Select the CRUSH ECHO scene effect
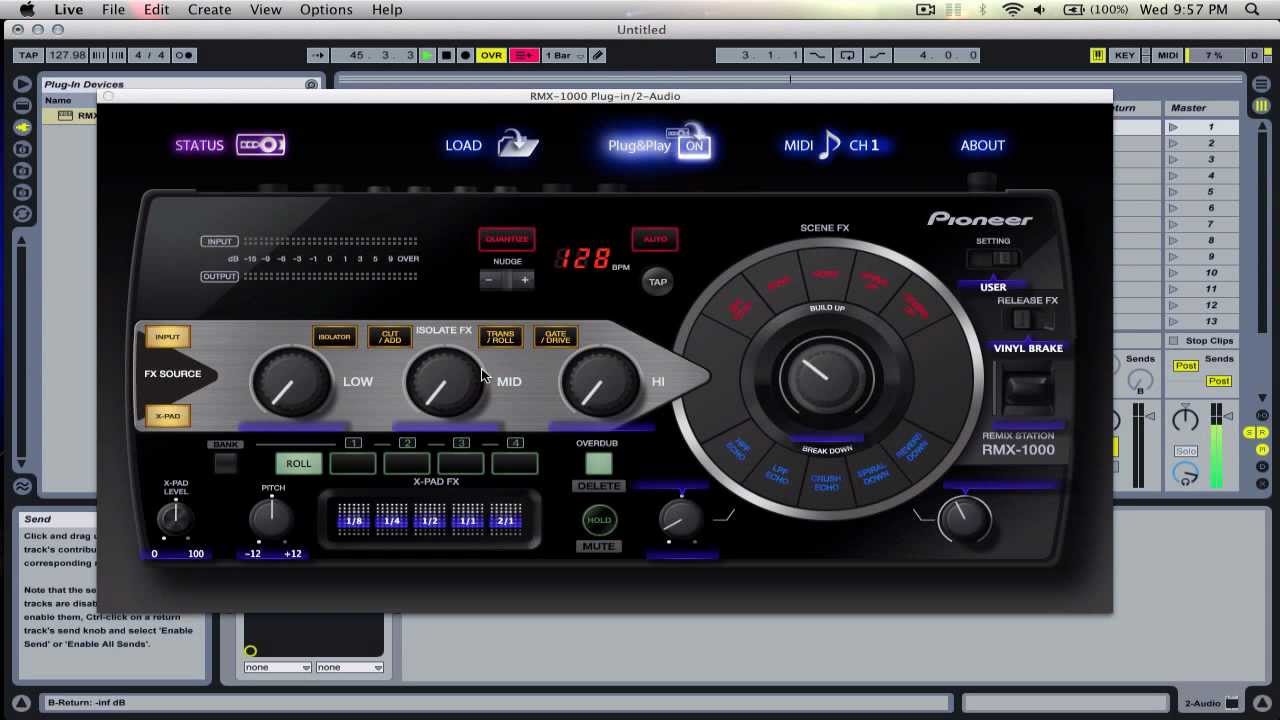 coord(825,481)
